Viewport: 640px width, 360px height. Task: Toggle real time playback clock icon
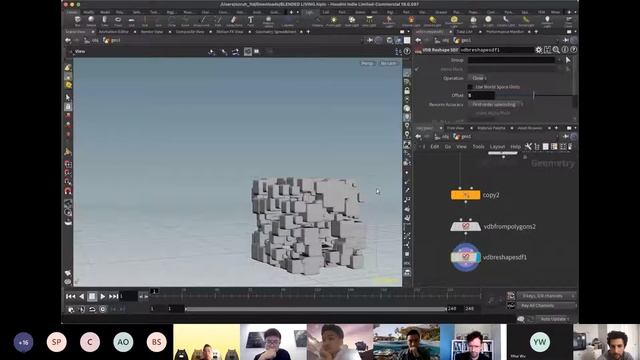(103, 309)
